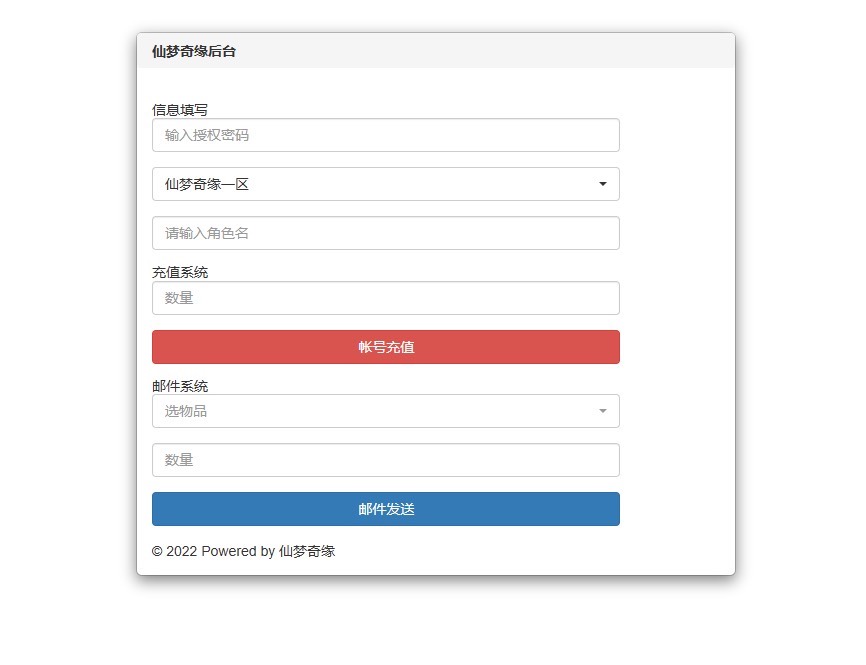866x665 pixels.
Task: Click the 仙梦奇缘后台 panel title
Action: (x=194, y=51)
